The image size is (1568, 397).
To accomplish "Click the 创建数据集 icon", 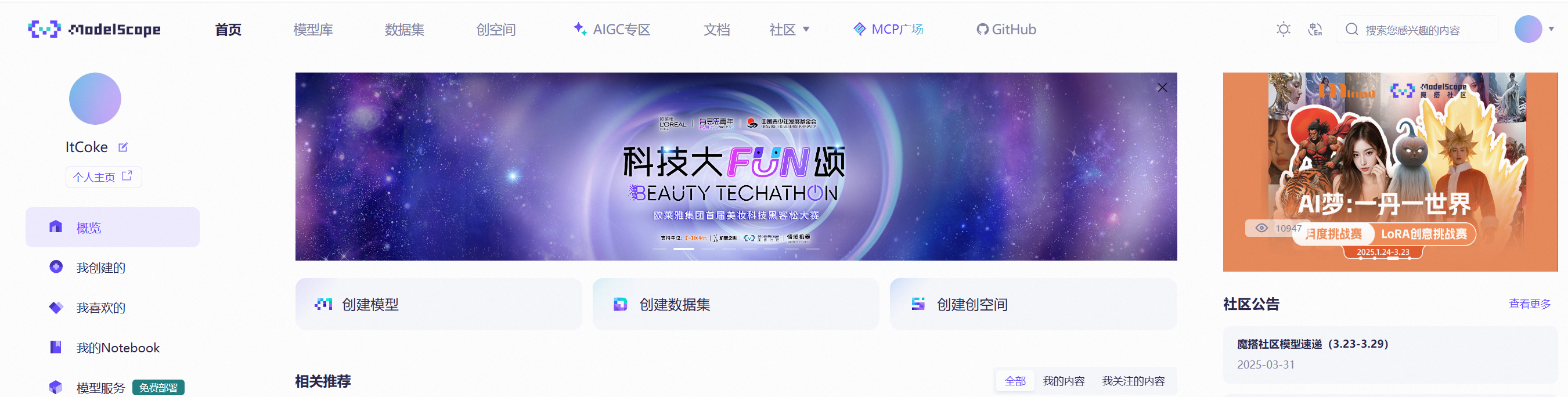I will point(620,304).
